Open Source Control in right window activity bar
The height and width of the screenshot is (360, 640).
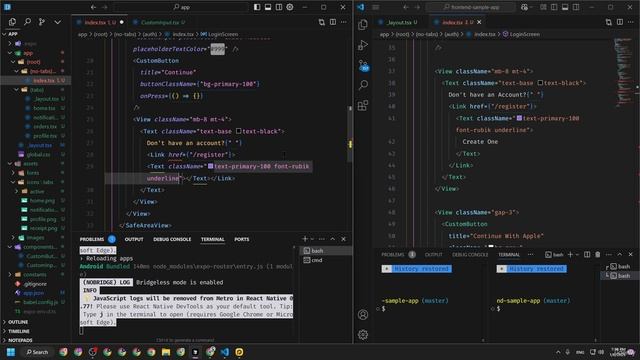(363, 65)
